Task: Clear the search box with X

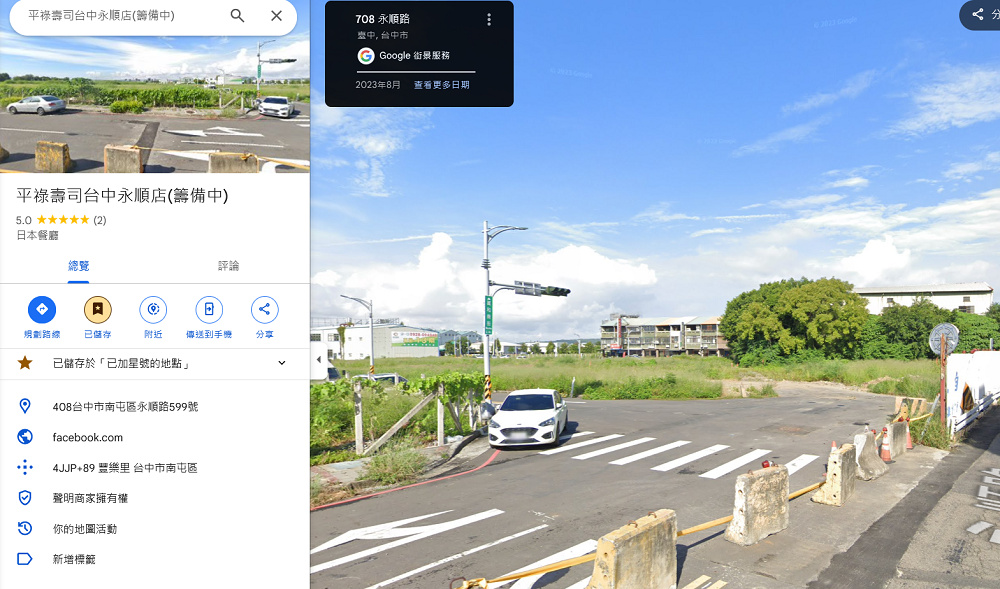Action: coord(276,16)
